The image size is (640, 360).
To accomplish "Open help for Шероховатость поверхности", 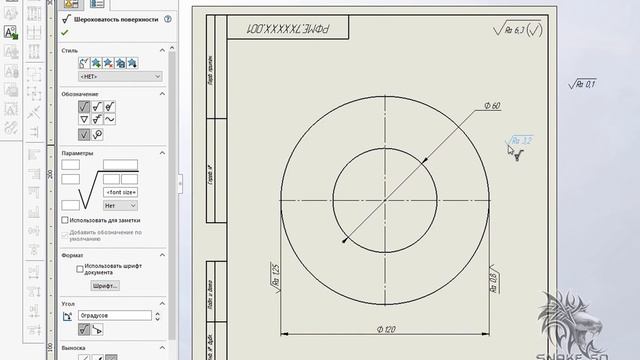I will coord(167,19).
